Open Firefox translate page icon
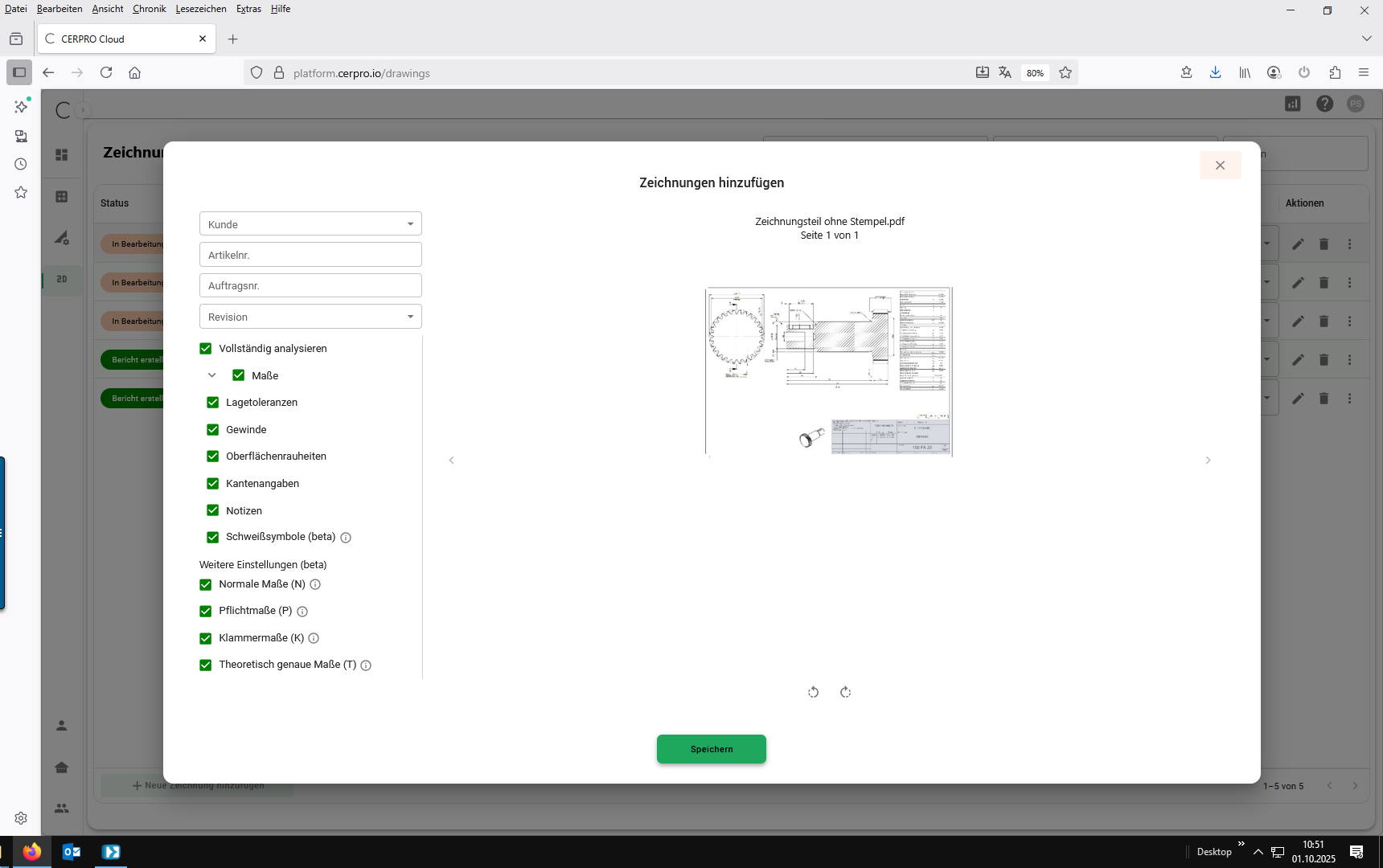This screenshot has height=868, width=1383. (x=1005, y=73)
